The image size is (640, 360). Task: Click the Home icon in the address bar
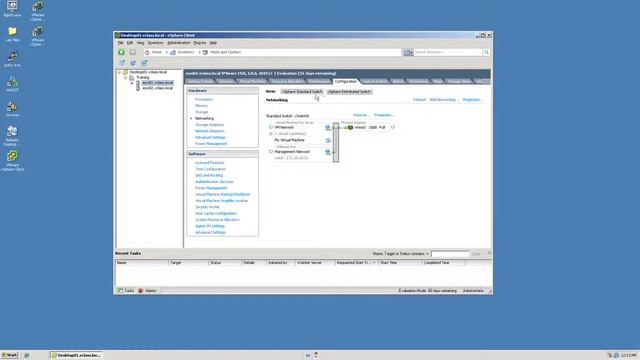click(x=147, y=52)
